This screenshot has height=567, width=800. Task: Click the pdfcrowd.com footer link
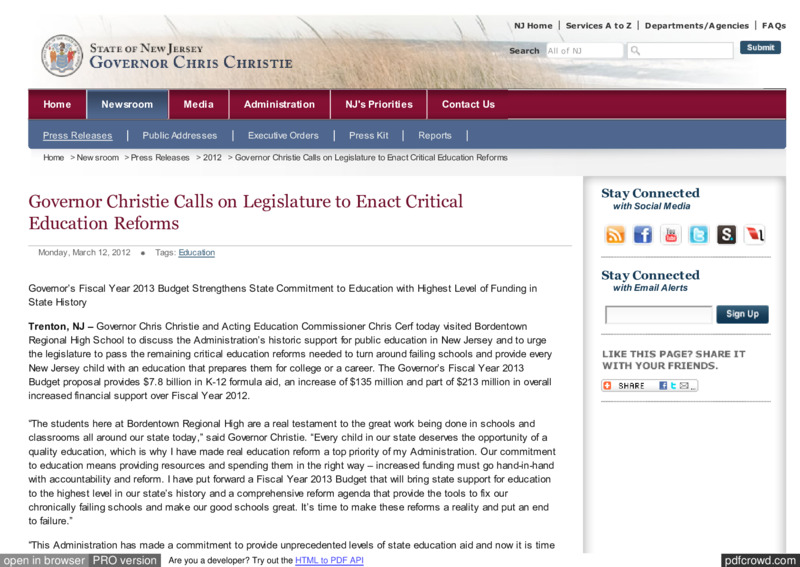[760, 560]
